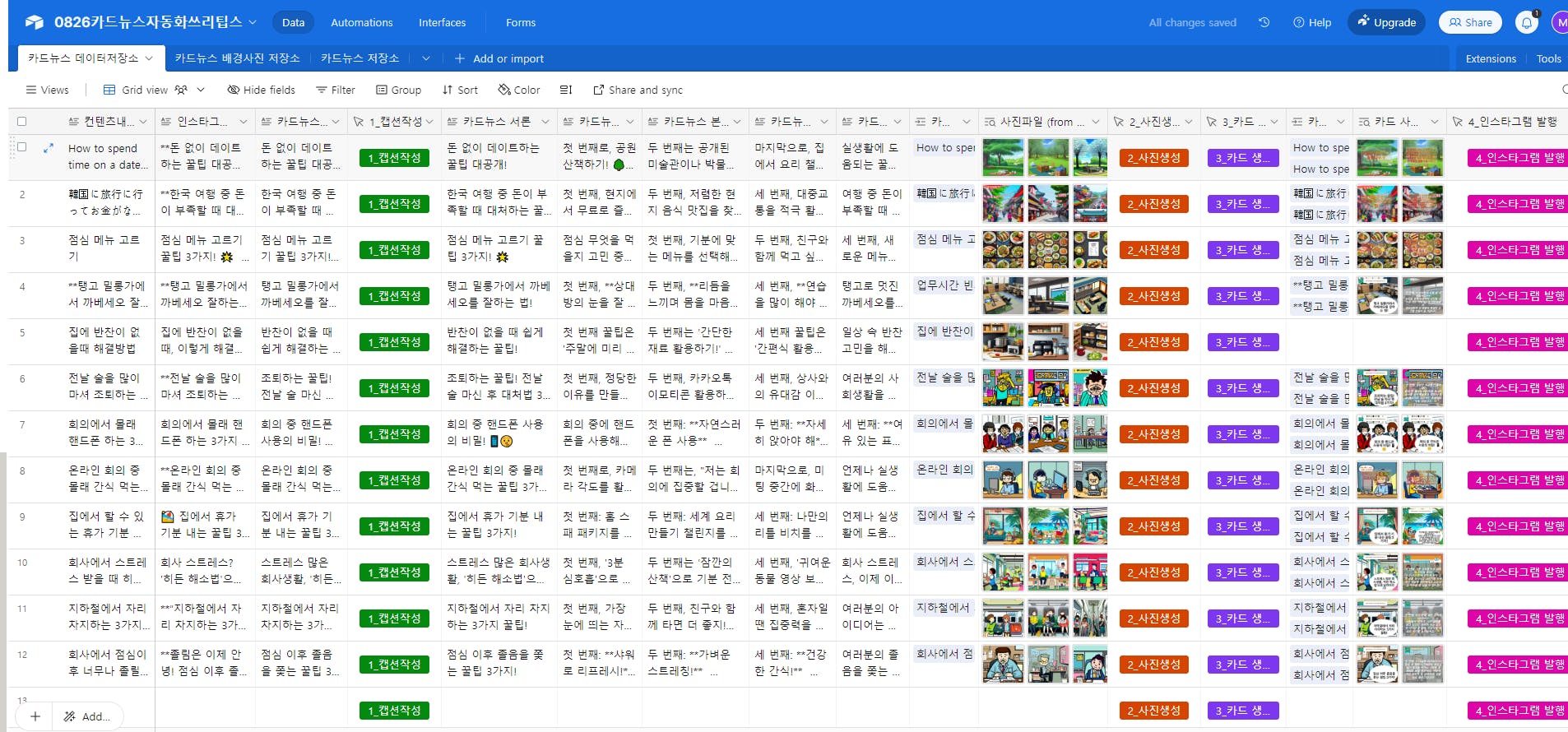Open the 카드 사 column header dropdown

1434,122
